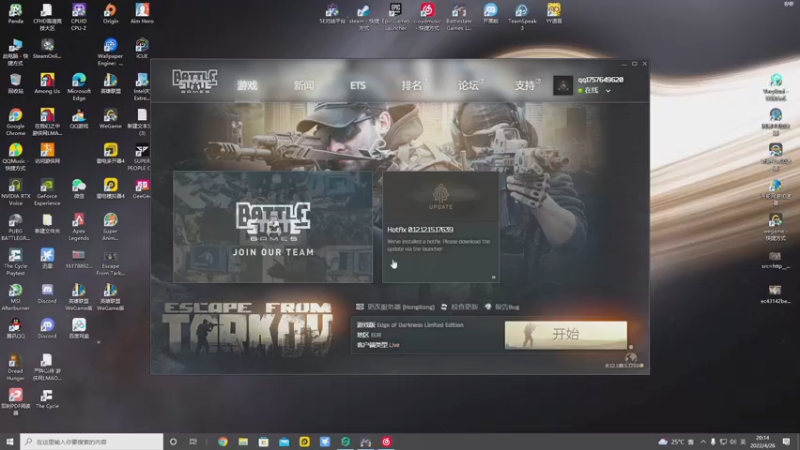Open the Microsoft Edge desktop shortcut
This screenshot has width=800, height=450.
click(79, 87)
